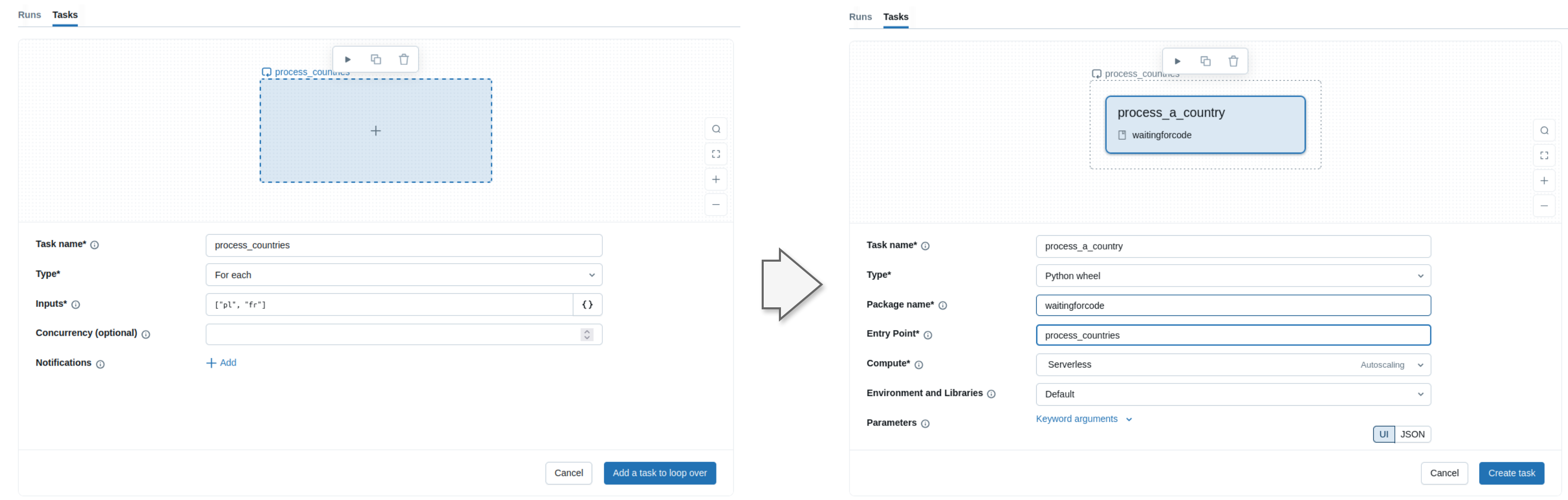This screenshot has height=500, width=1568.
Task: Click the search icon in left canvas
Action: tap(716, 129)
